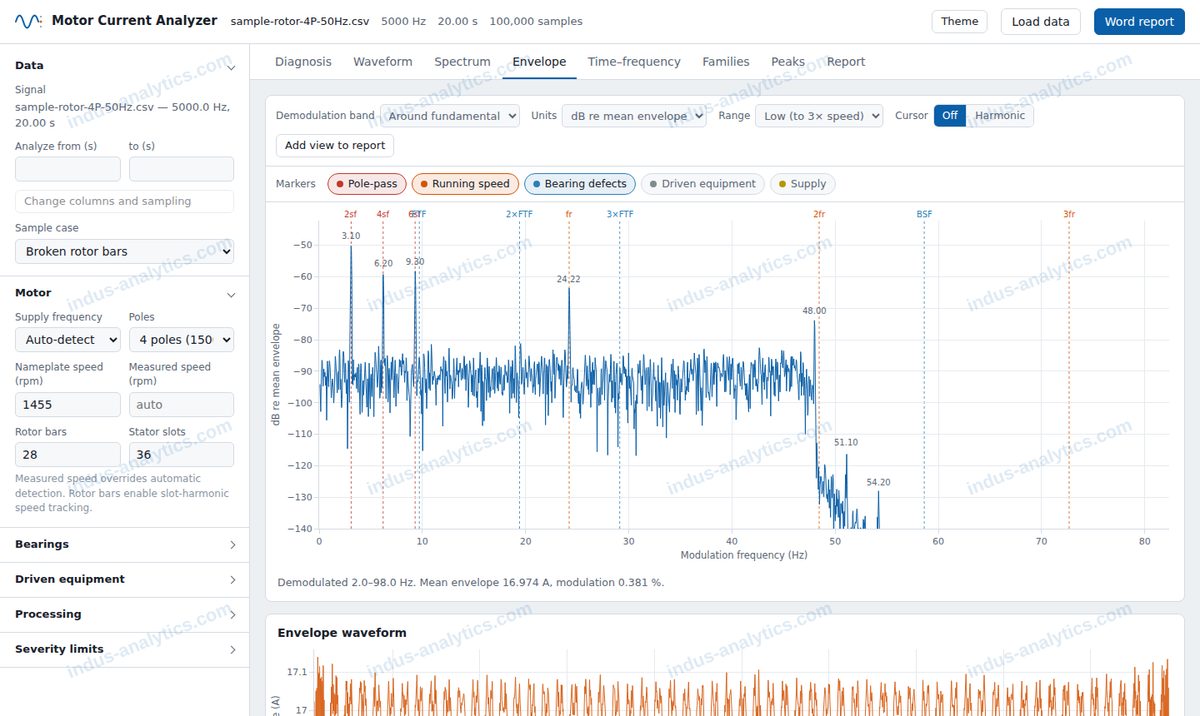
Task: Switch to the Report tab
Action: pyautogui.click(x=846, y=62)
